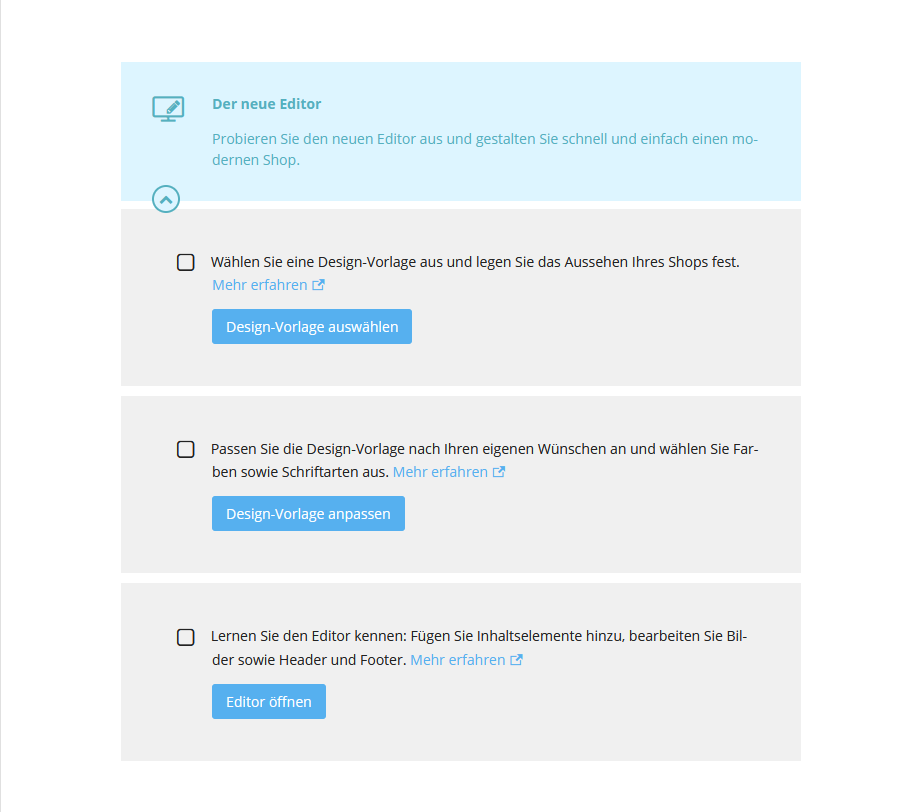919x812 pixels.
Task: Click the monitor with pencil editor icon
Action: [x=168, y=109]
